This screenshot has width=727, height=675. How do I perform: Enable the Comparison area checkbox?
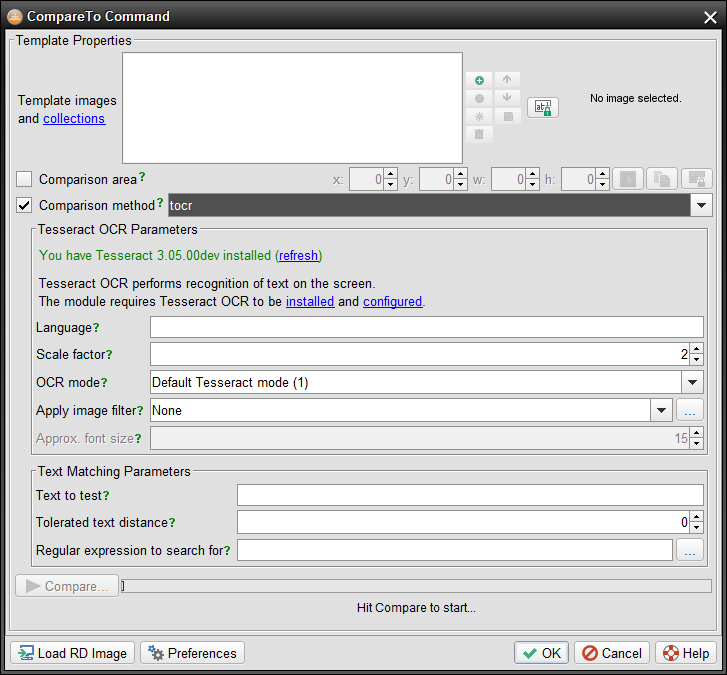click(x=25, y=180)
